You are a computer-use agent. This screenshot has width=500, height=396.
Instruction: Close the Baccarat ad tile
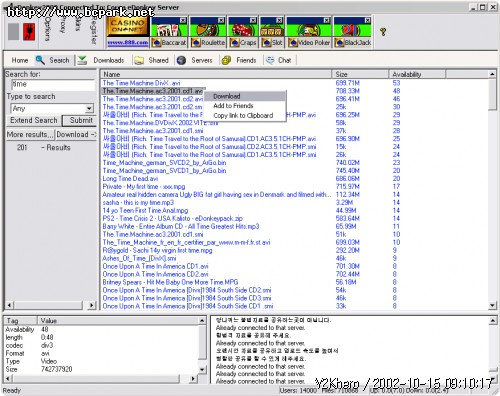point(183,20)
